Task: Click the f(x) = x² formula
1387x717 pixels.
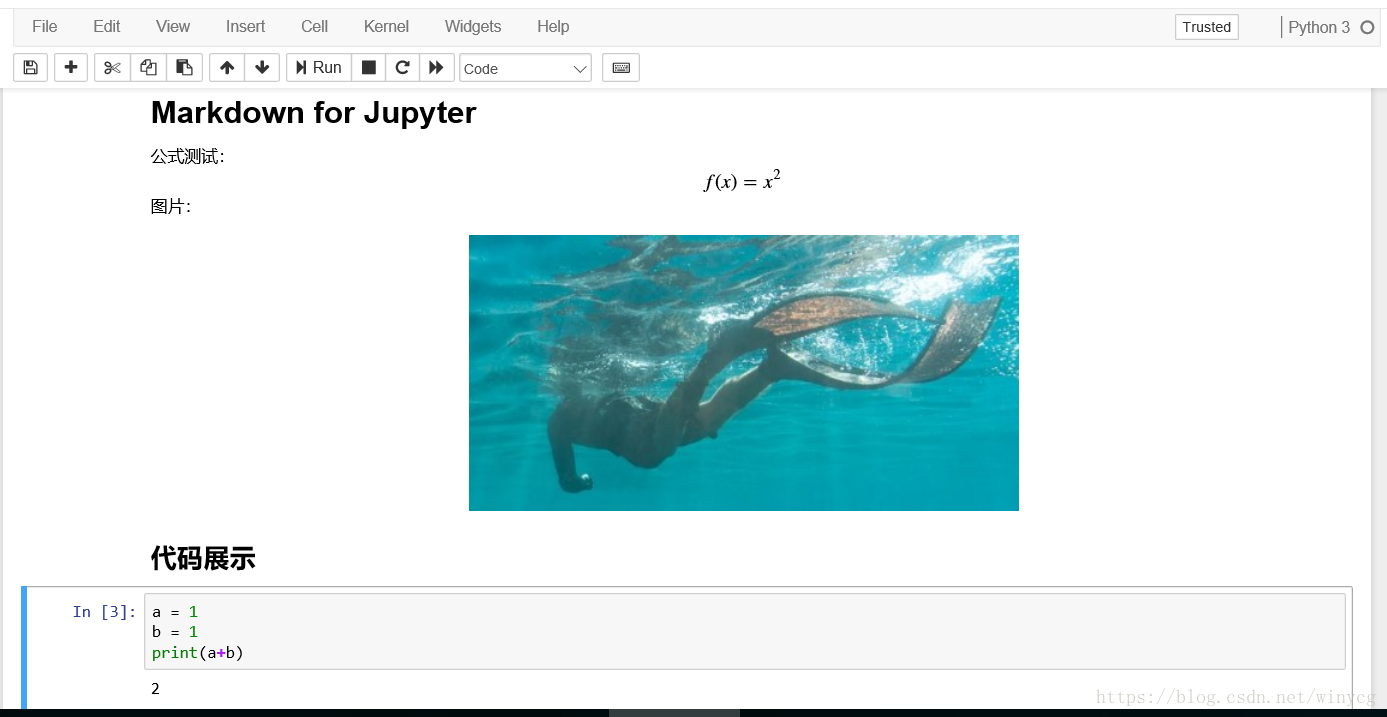Action: click(x=742, y=181)
